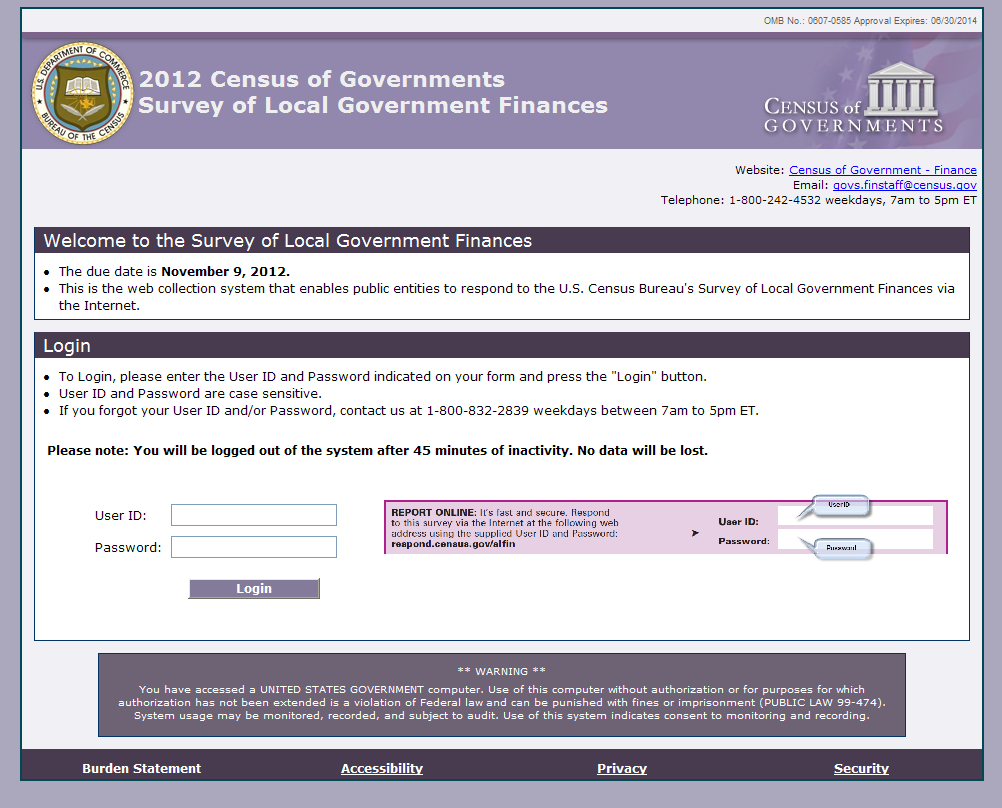The image size is (1002, 808).
Task: Click the Census of Governments building logo
Action: [x=854, y=98]
